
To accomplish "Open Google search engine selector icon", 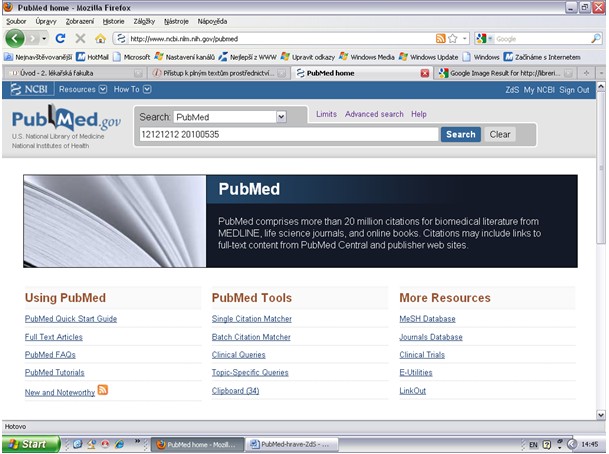I will pyautogui.click(x=482, y=38).
